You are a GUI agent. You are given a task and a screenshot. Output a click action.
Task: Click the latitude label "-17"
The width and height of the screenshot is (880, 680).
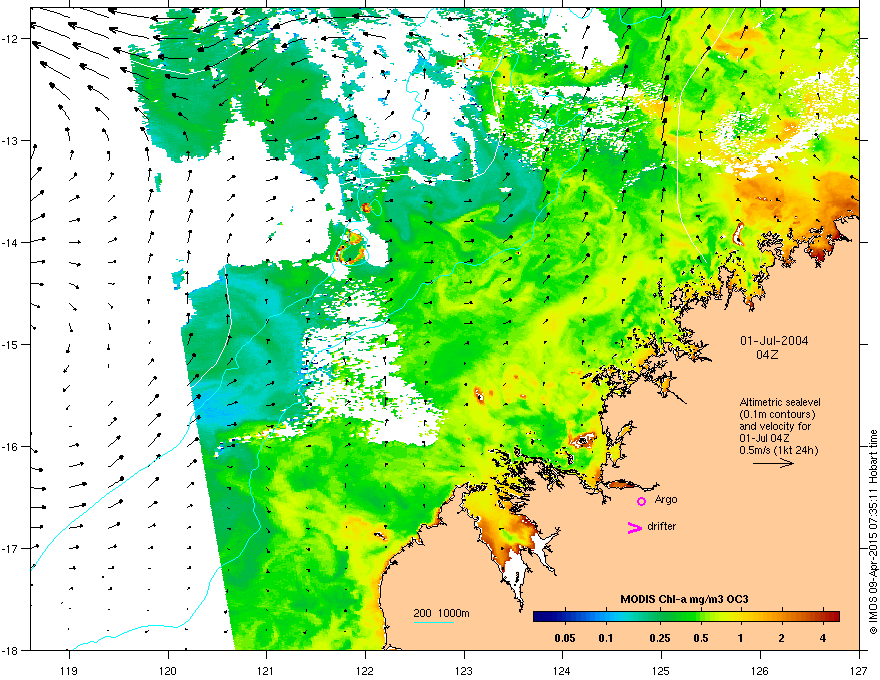(11, 548)
